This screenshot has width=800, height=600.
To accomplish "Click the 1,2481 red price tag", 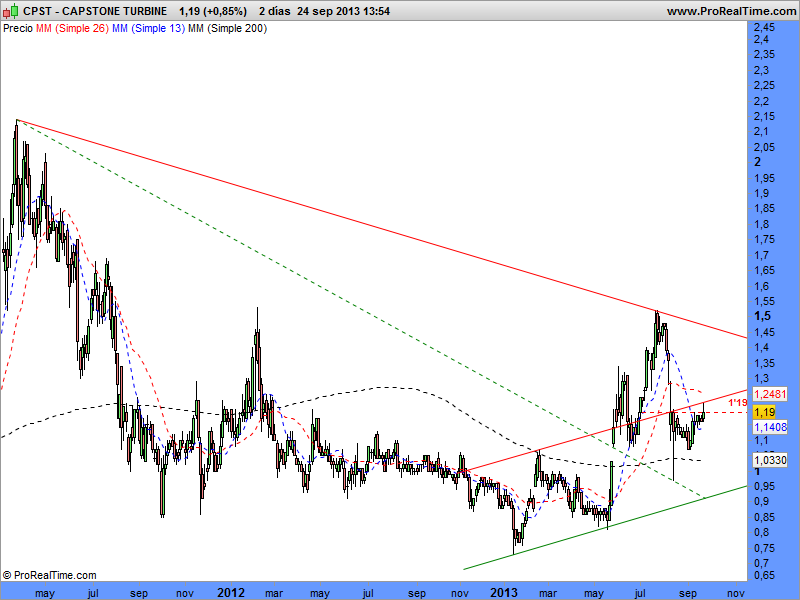I will pyautogui.click(x=770, y=394).
